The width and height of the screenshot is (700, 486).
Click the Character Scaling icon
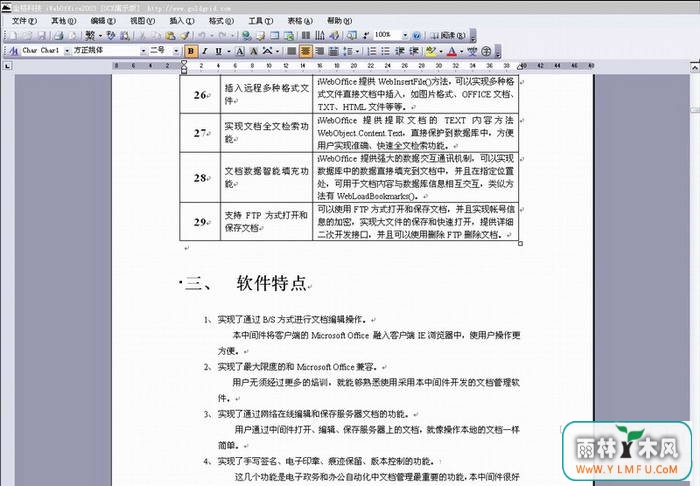click(x=267, y=51)
